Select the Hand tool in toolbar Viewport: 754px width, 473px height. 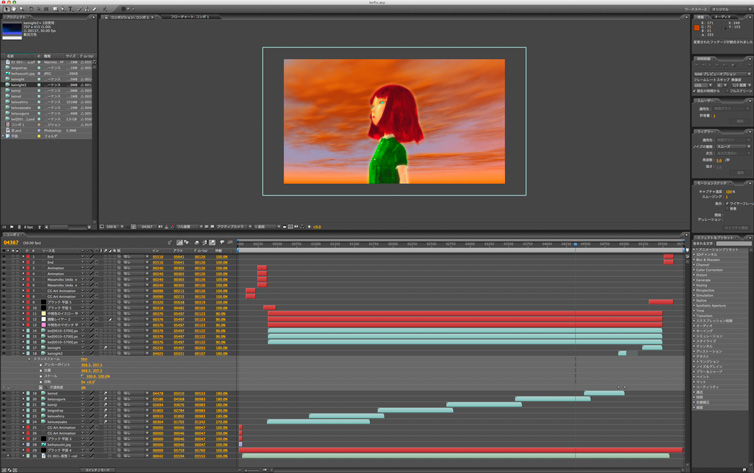14,9
